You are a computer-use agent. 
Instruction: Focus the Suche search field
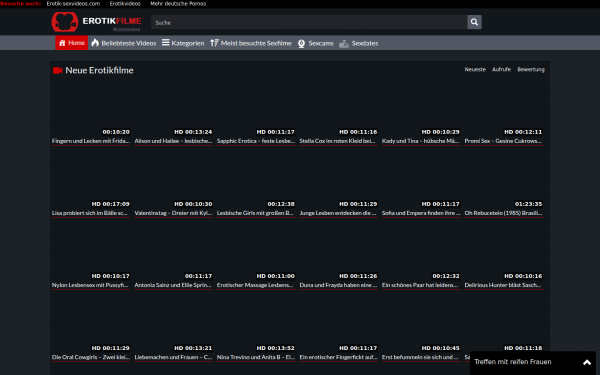309,22
